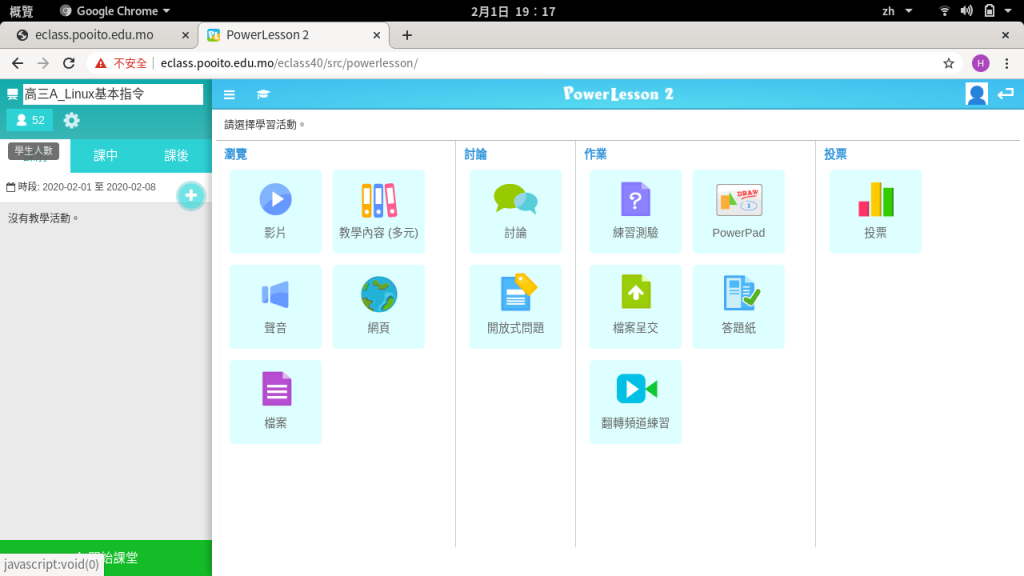The width and height of the screenshot is (1024, 576).
Task: Select 練習測驗 quiz activity
Action: (x=635, y=211)
